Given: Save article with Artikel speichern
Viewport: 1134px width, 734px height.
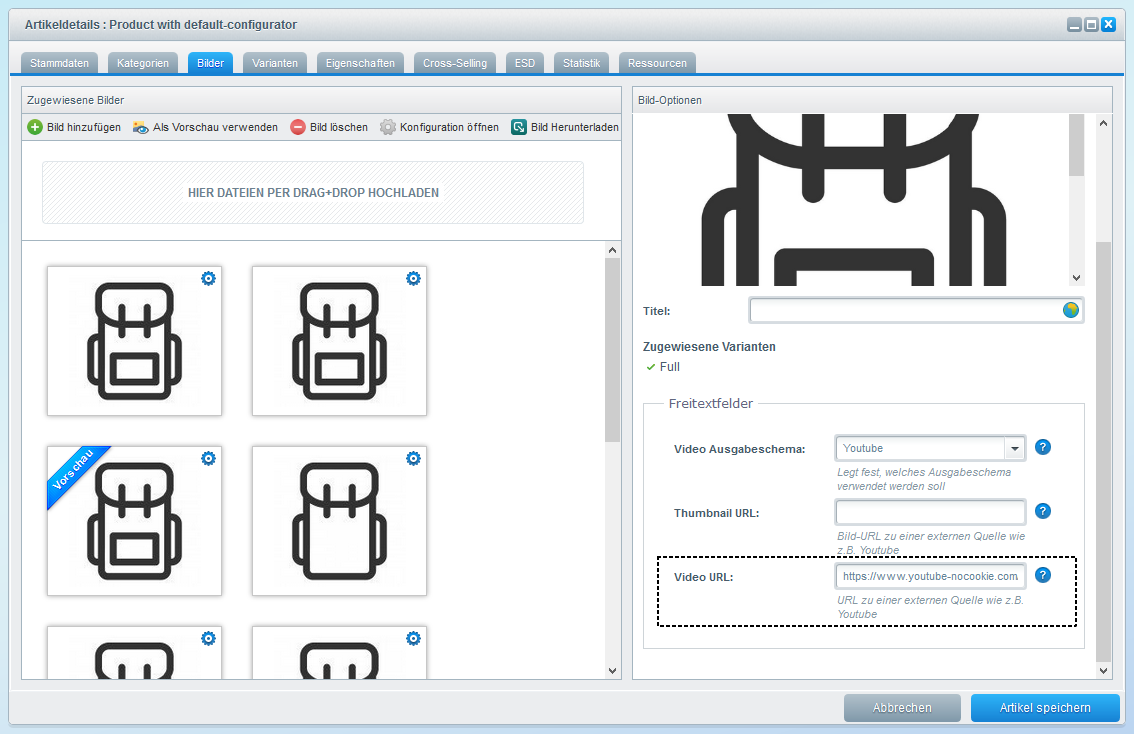Looking at the screenshot, I should pyautogui.click(x=1045, y=708).
